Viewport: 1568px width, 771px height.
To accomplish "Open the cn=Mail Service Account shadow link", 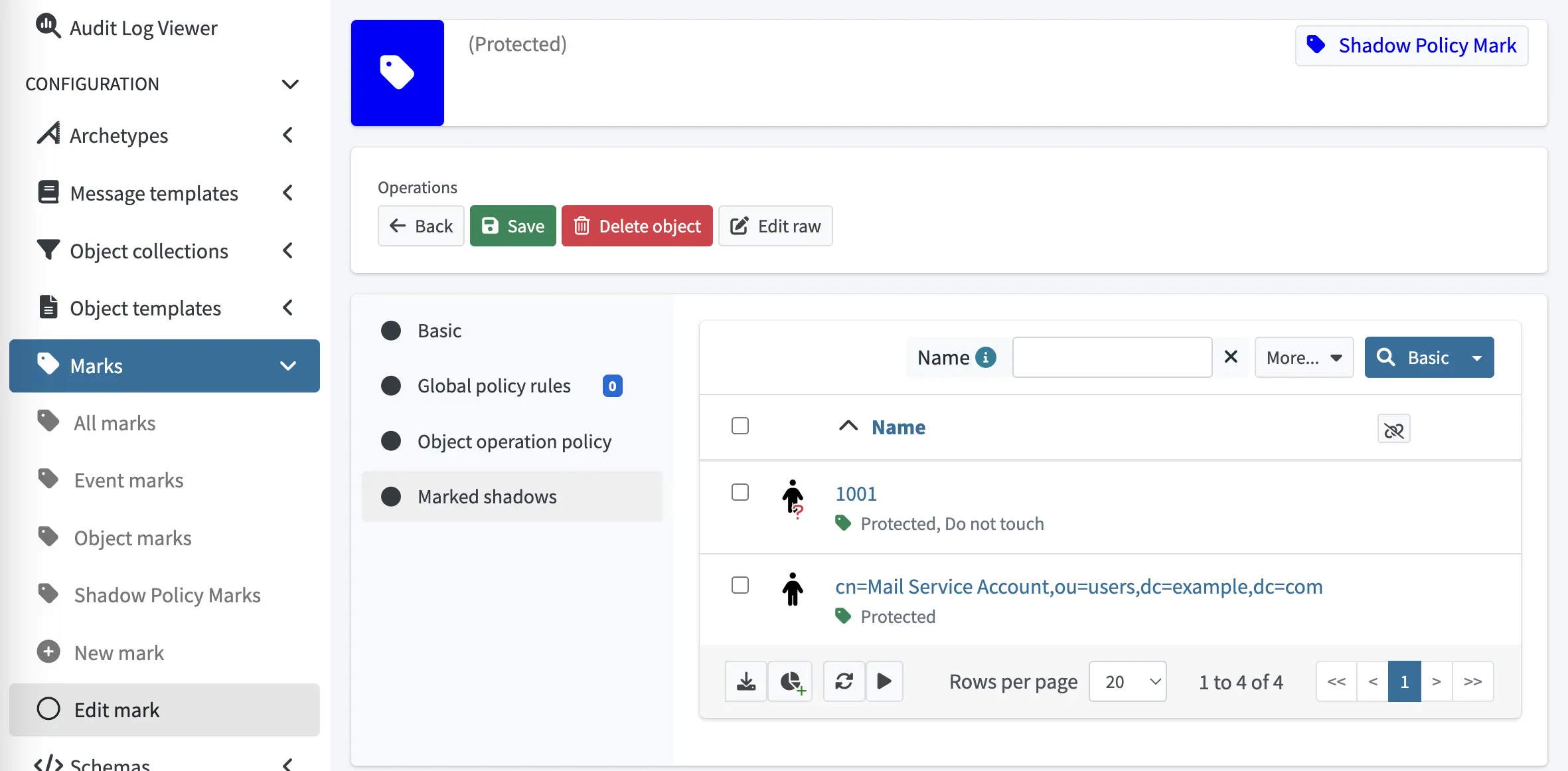I will click(1079, 586).
